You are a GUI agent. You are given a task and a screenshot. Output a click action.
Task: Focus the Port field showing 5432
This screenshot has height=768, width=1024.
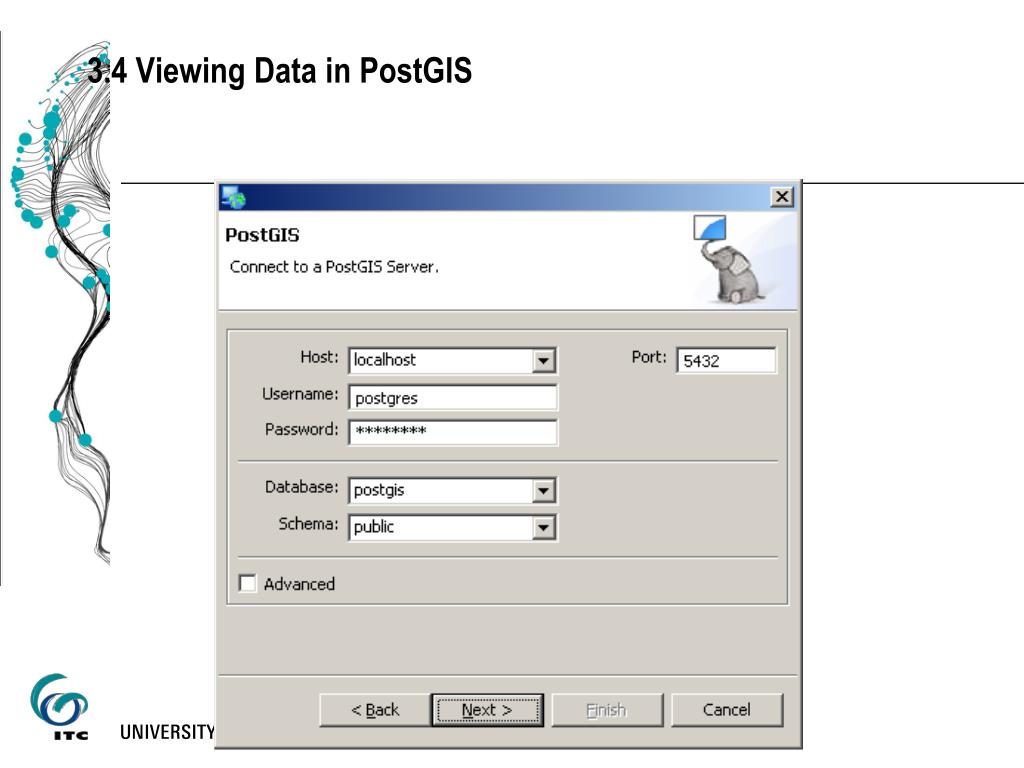click(726, 360)
